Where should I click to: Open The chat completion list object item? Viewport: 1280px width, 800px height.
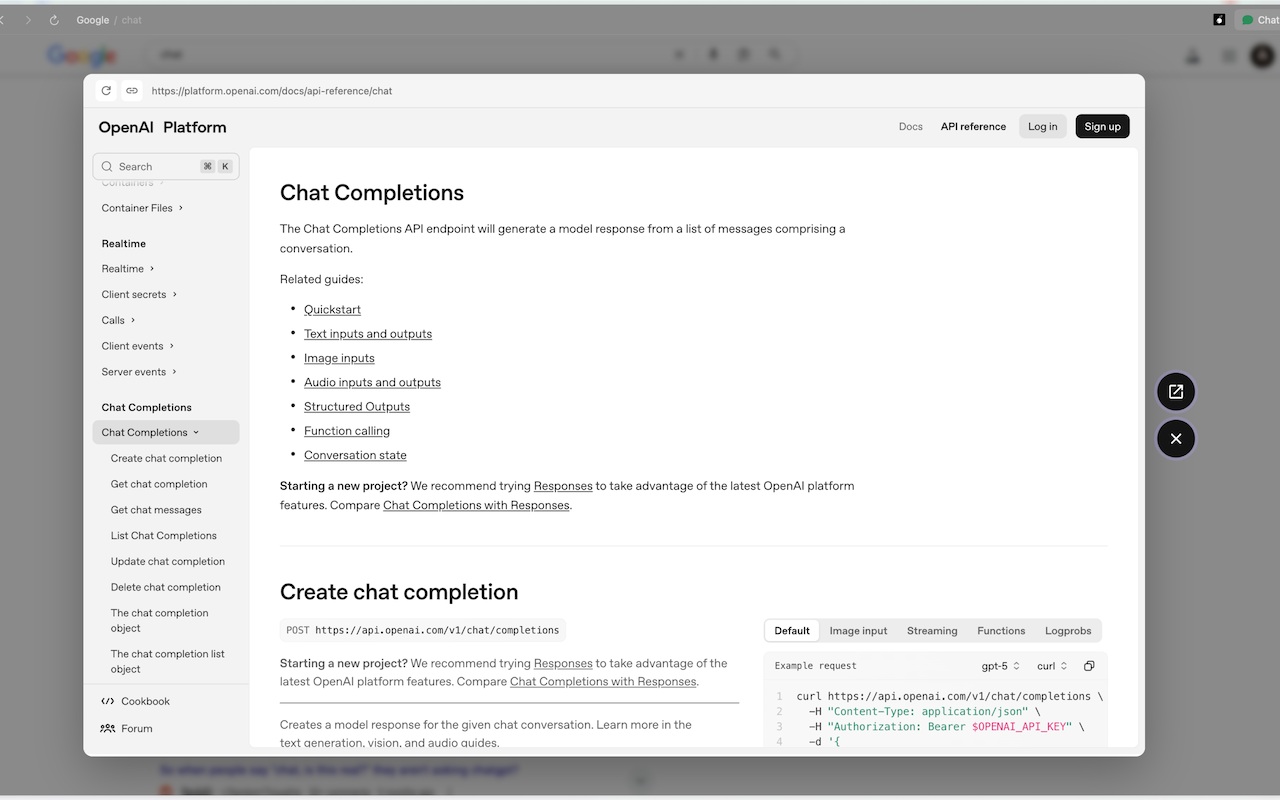coord(167,662)
